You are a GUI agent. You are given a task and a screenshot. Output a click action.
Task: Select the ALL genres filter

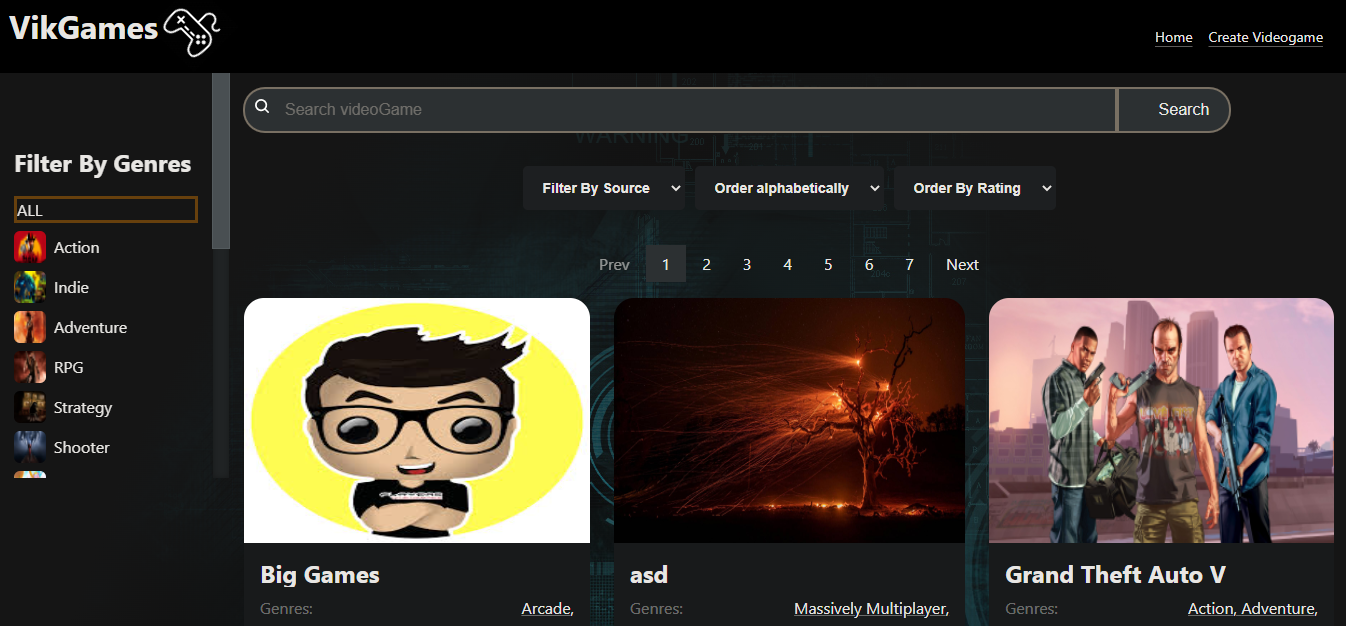105,209
